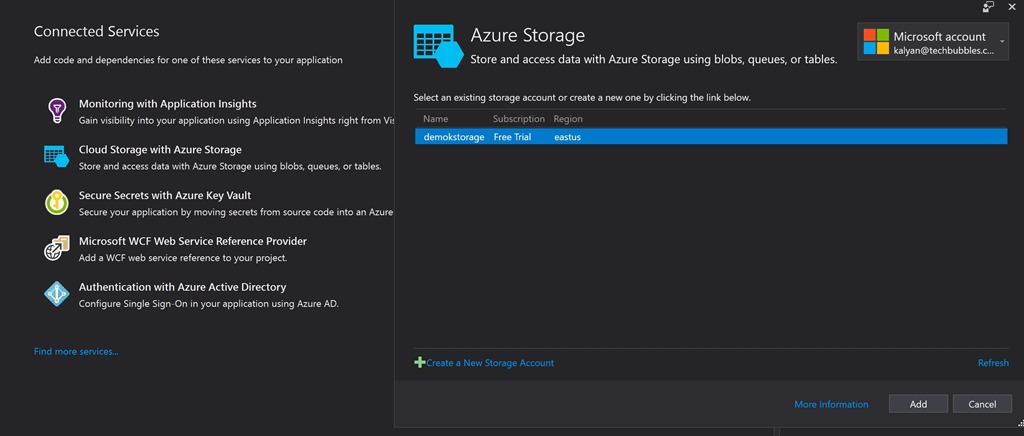The image size is (1024, 436).
Task: Open the kalyan@techbubbles account selector
Action: click(x=933, y=42)
